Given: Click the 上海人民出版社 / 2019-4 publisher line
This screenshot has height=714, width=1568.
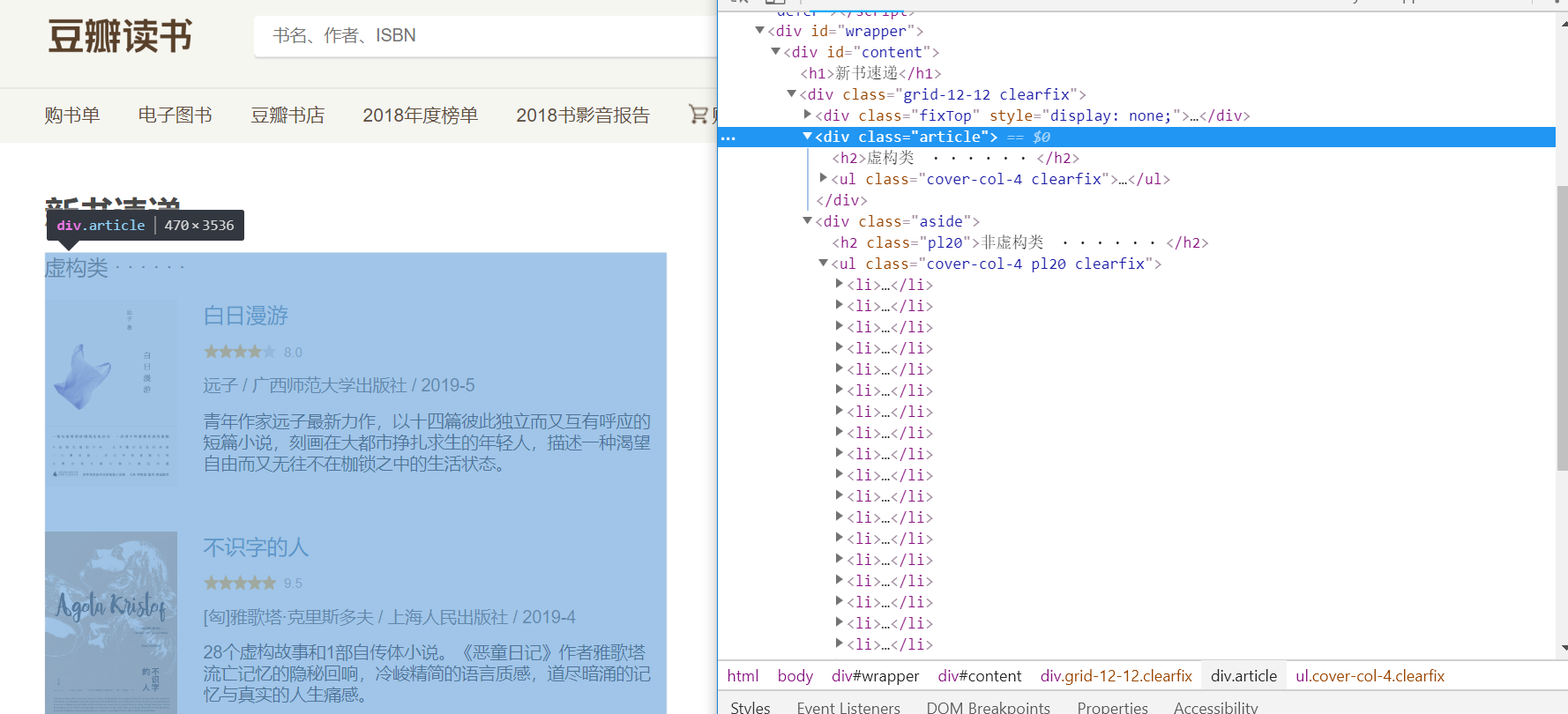Looking at the screenshot, I should (389, 617).
